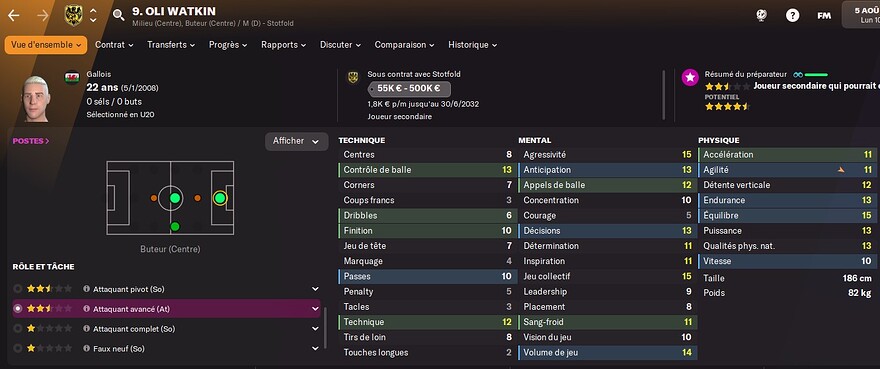This screenshot has width=880, height=369.
Task: Open the search magnifier icon
Action: 118,15
